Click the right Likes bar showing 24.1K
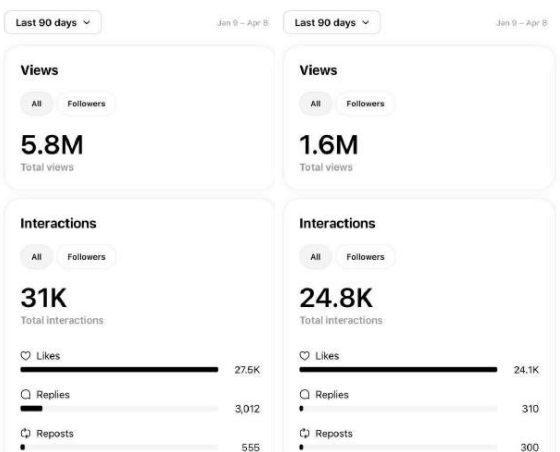 tap(398, 370)
